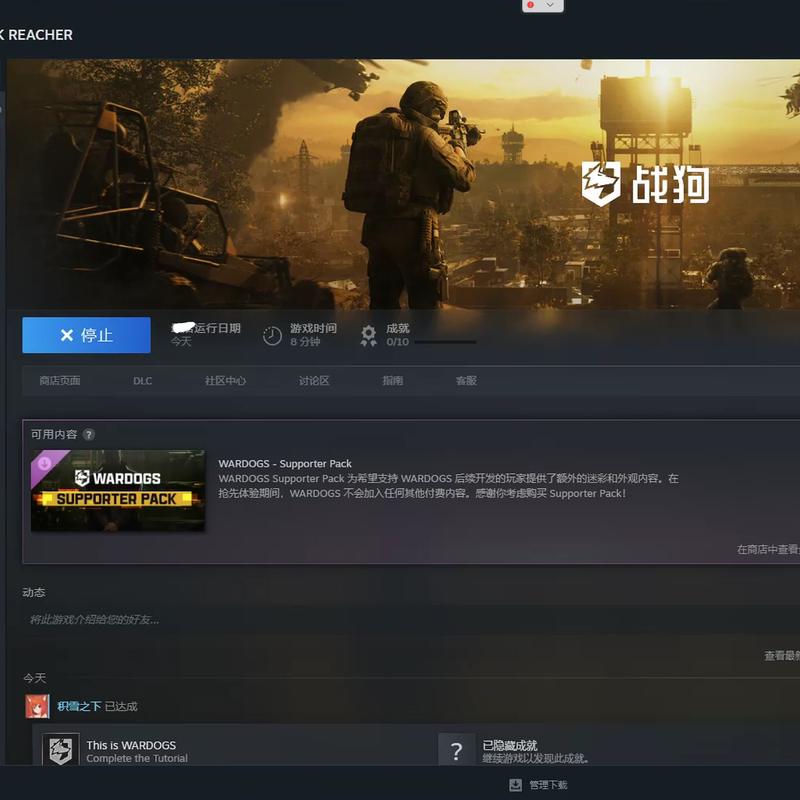800x800 pixels.
Task: Go to 社区中心 community hub
Action: click(x=225, y=381)
